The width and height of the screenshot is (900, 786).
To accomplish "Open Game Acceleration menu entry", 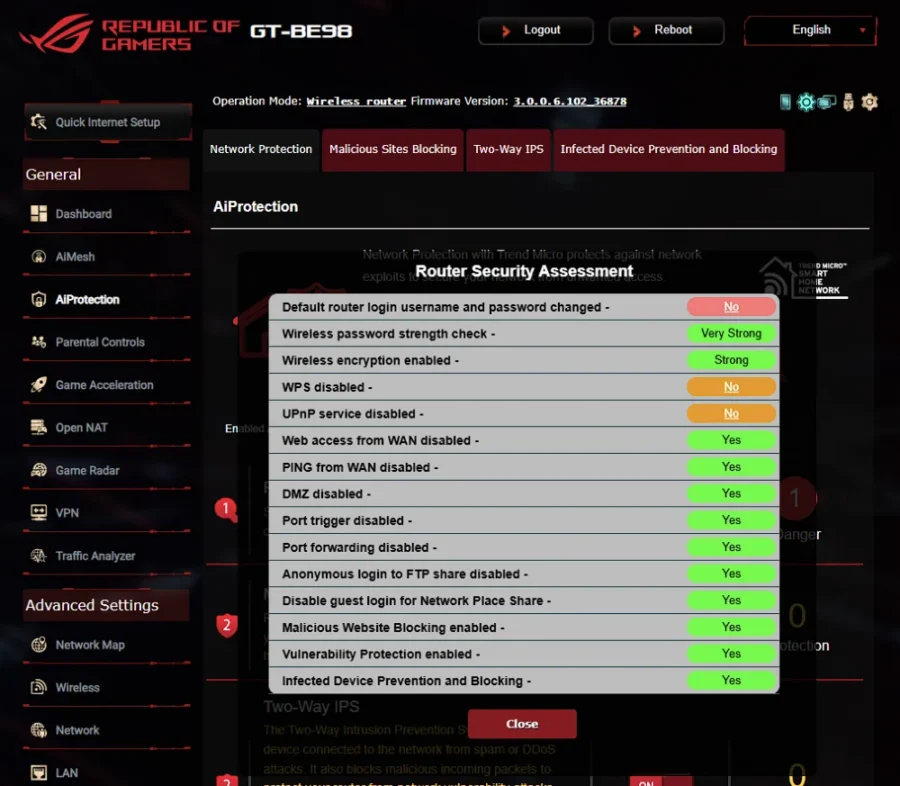I will click(x=107, y=385).
